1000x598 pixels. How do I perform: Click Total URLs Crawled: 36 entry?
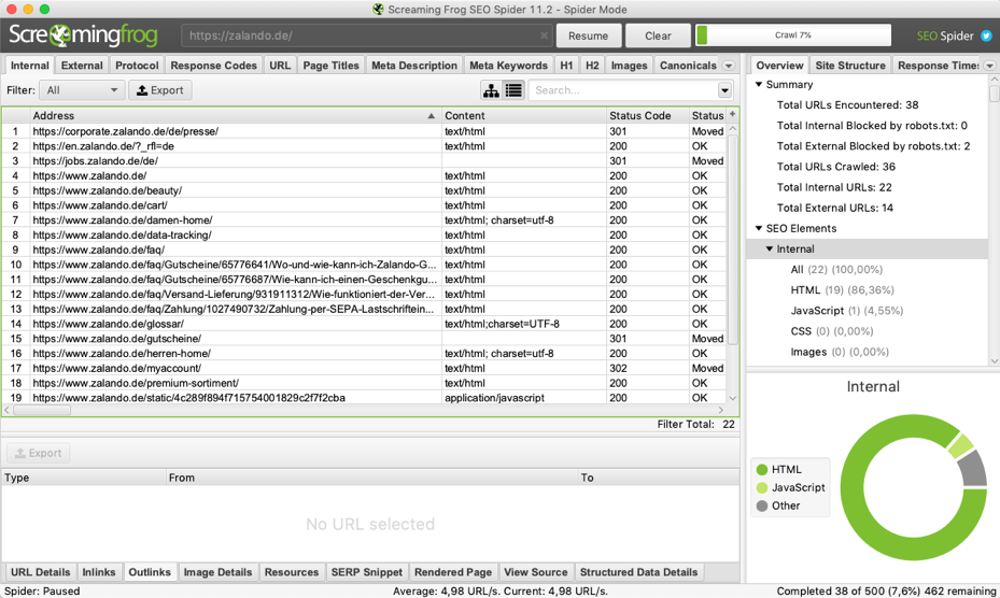click(x=835, y=167)
